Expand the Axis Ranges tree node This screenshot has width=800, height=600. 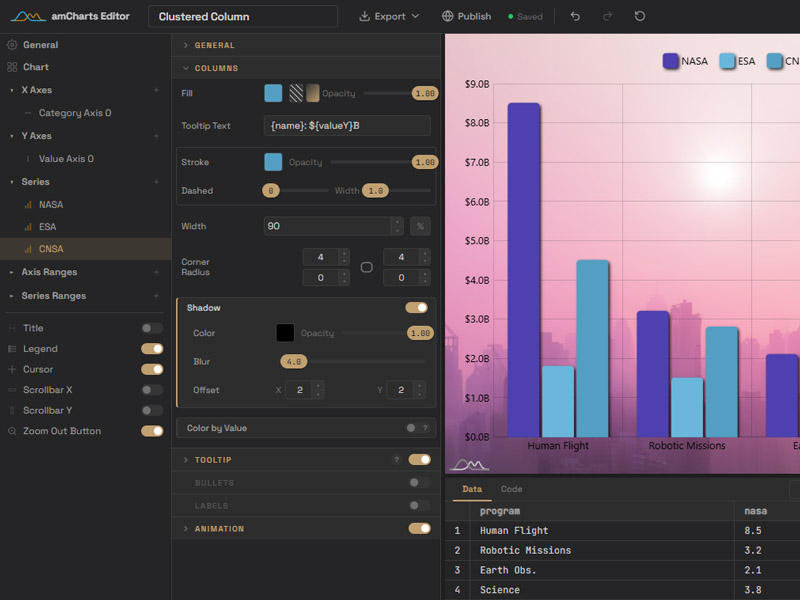pyautogui.click(x=12, y=272)
